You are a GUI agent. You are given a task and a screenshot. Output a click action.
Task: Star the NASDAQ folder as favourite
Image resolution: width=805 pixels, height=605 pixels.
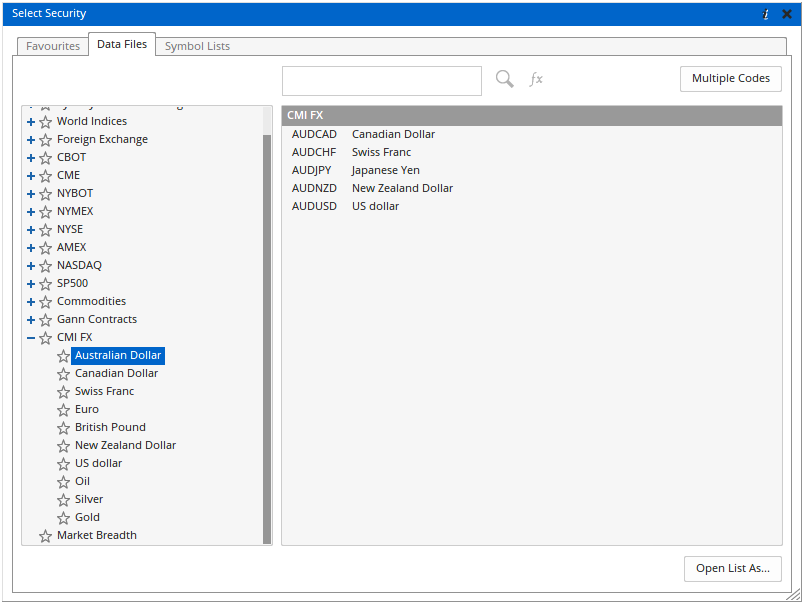(46, 266)
